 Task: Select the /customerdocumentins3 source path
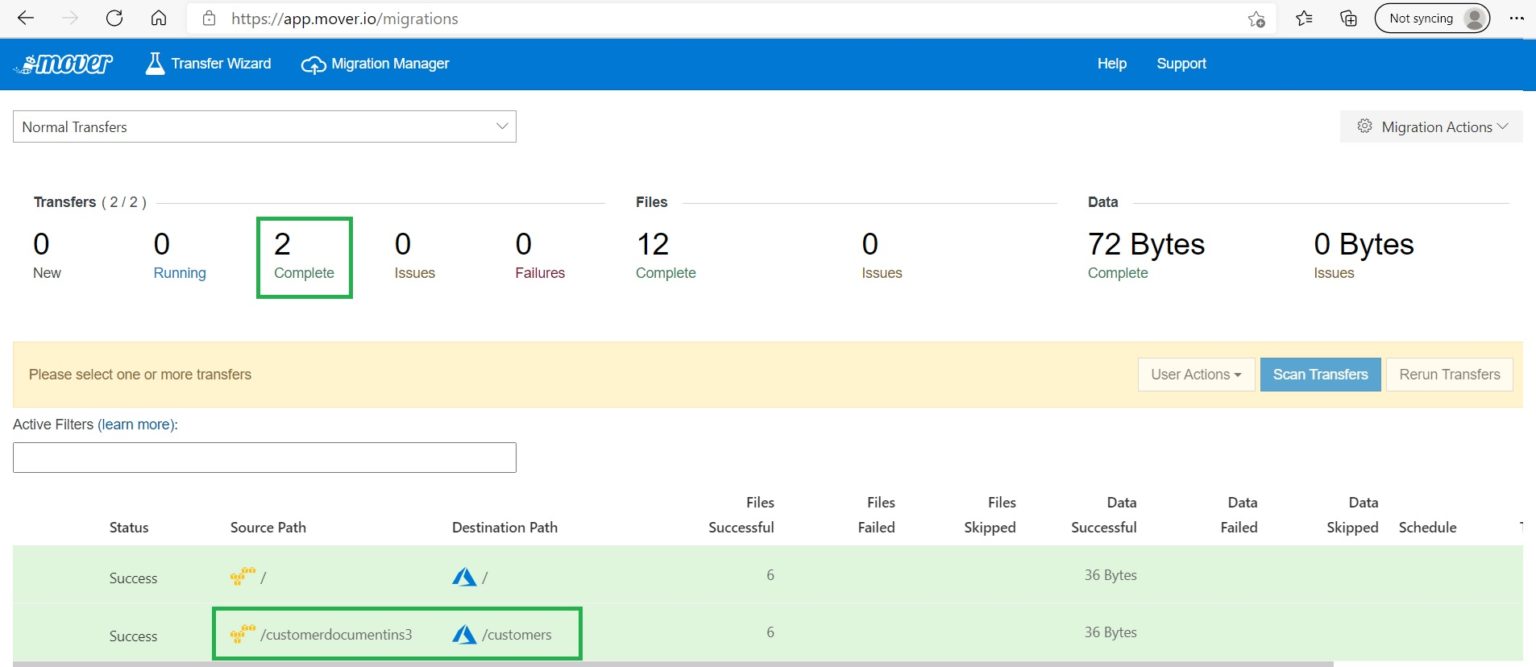point(336,634)
